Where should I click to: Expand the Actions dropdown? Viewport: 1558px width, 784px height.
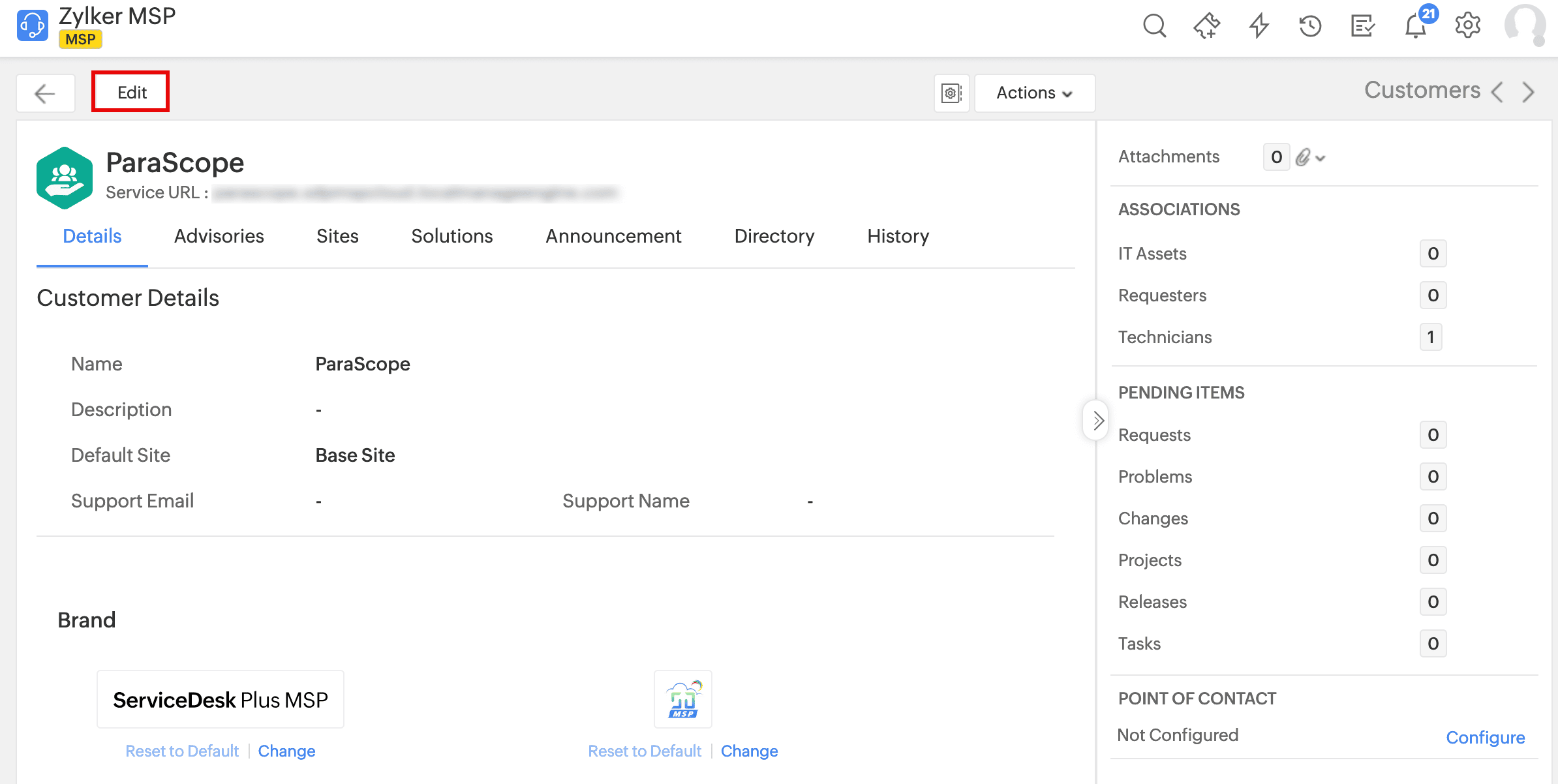[1034, 93]
